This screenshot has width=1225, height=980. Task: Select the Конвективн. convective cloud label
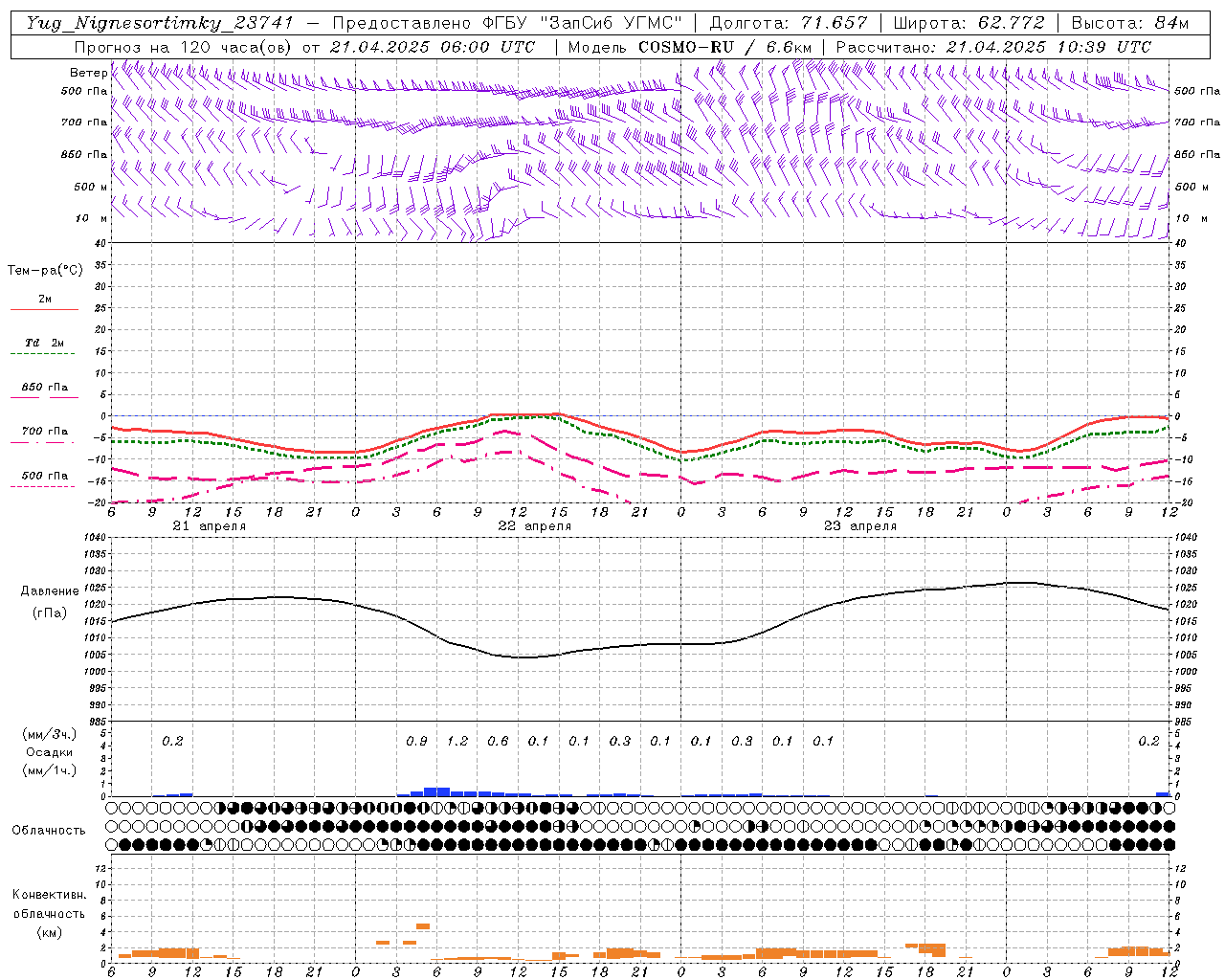click(49, 895)
